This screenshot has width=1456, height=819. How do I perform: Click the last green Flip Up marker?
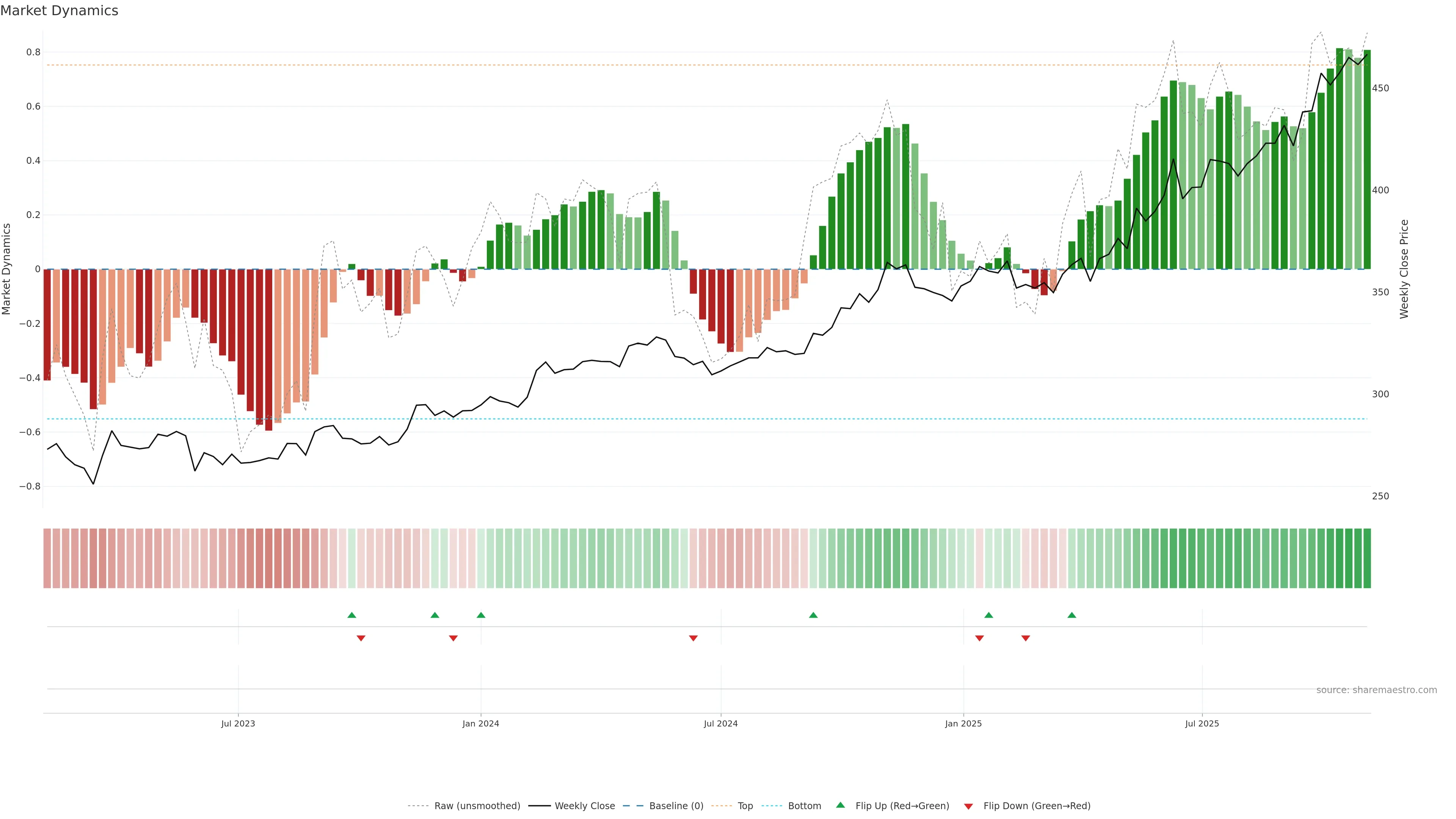coord(1072,615)
